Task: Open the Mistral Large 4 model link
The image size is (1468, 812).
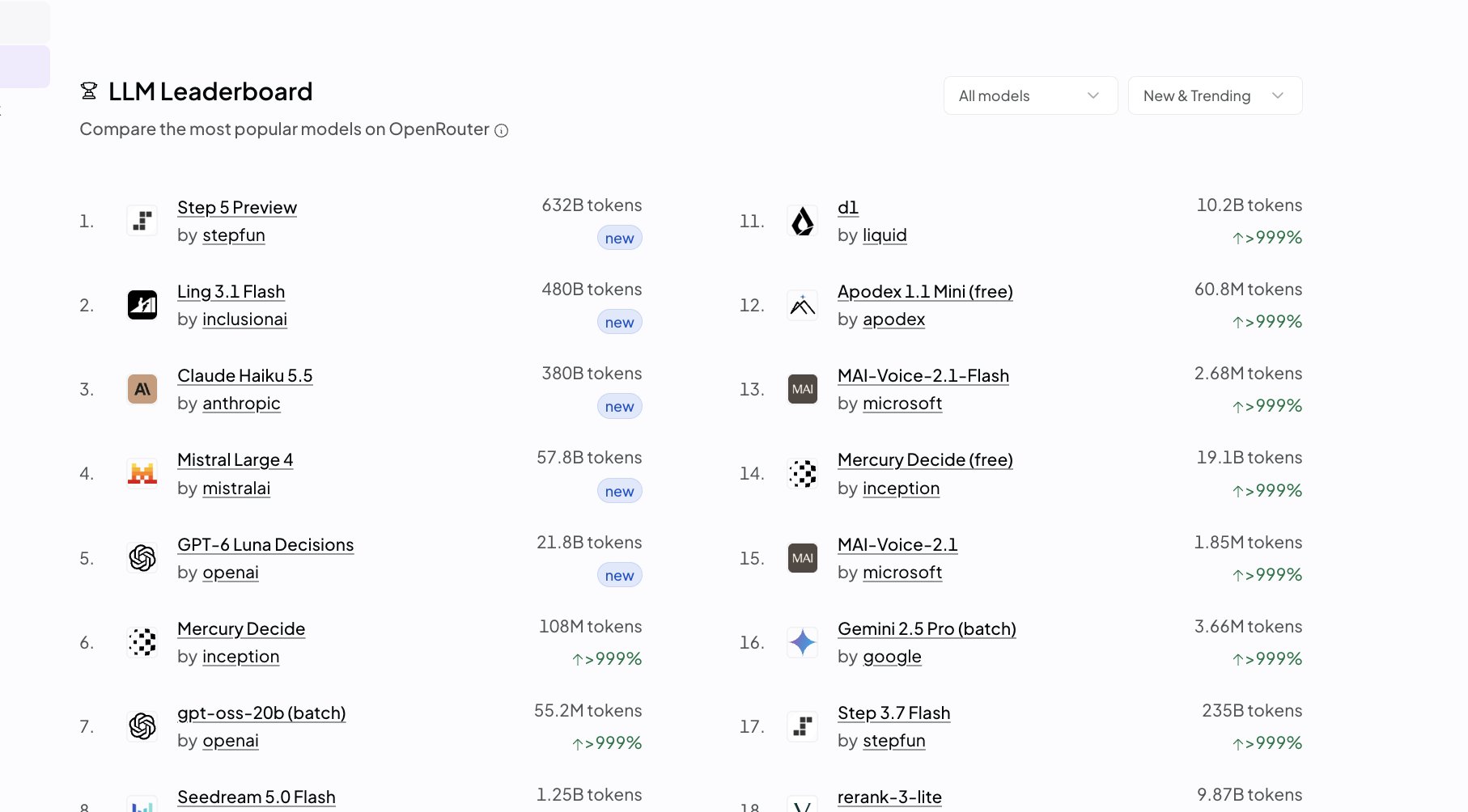Action: point(235,459)
